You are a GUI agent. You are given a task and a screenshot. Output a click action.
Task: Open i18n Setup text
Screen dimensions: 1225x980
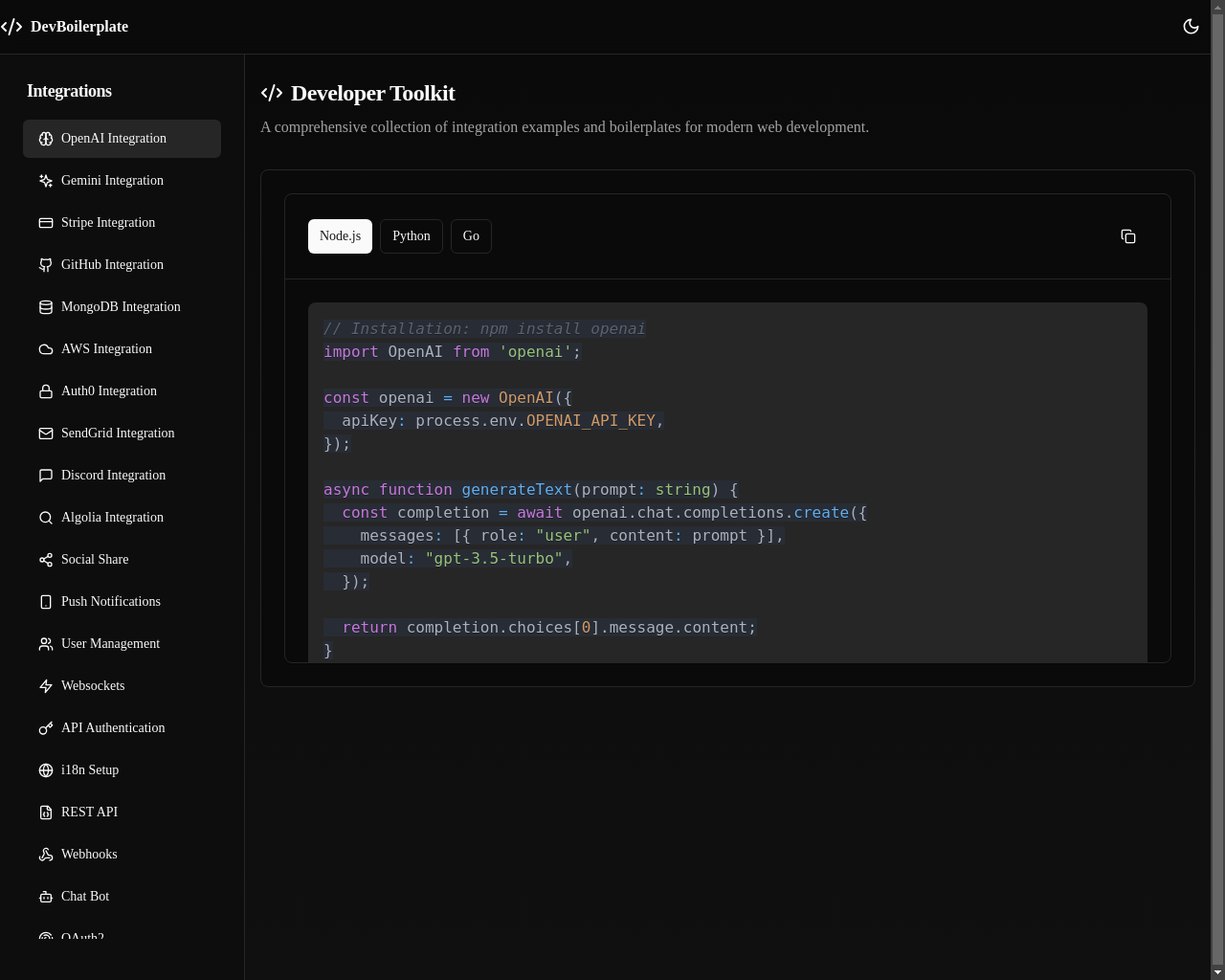pyautogui.click(x=90, y=770)
